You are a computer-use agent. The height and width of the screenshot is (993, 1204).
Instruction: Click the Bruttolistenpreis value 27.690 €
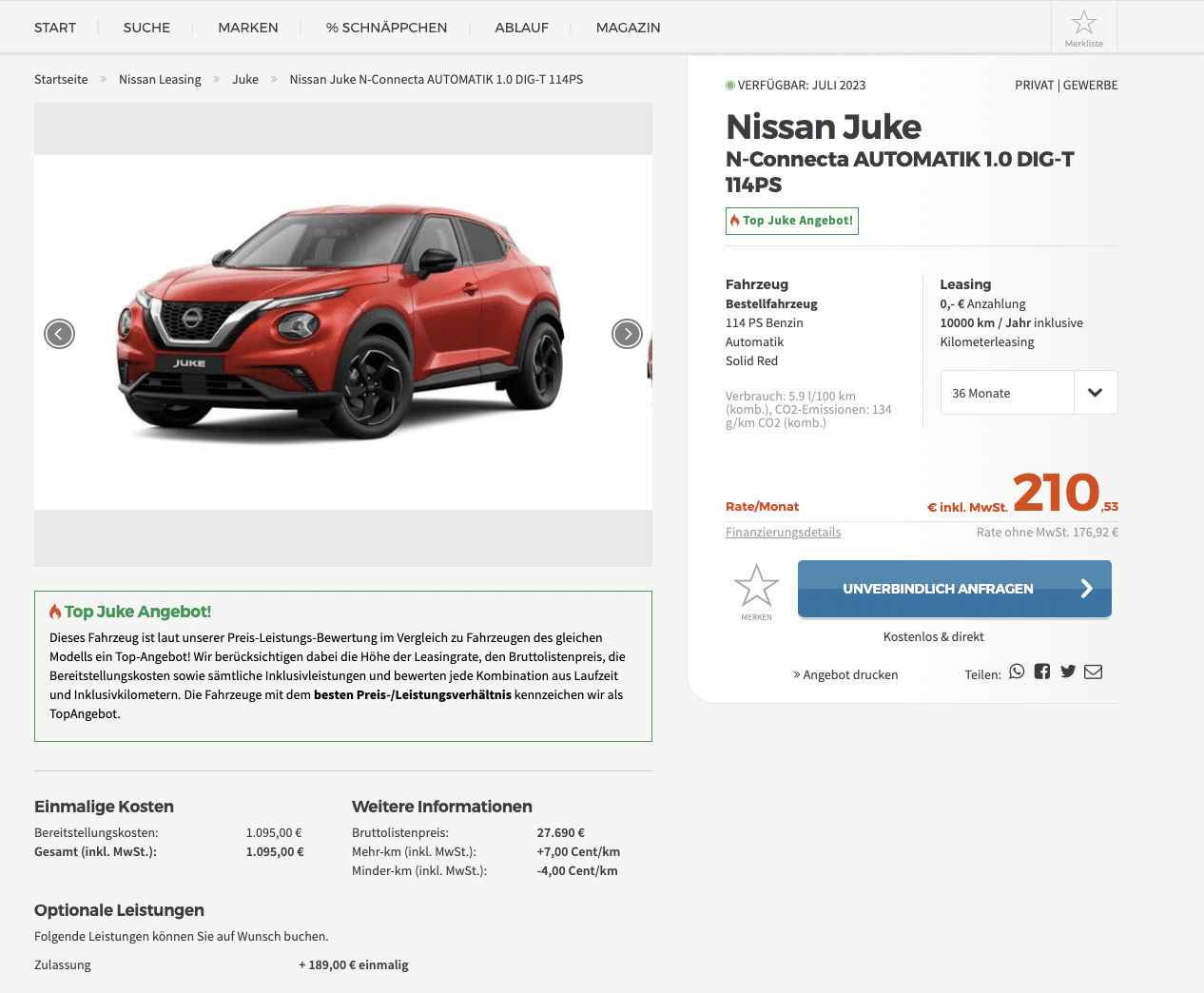pos(561,832)
